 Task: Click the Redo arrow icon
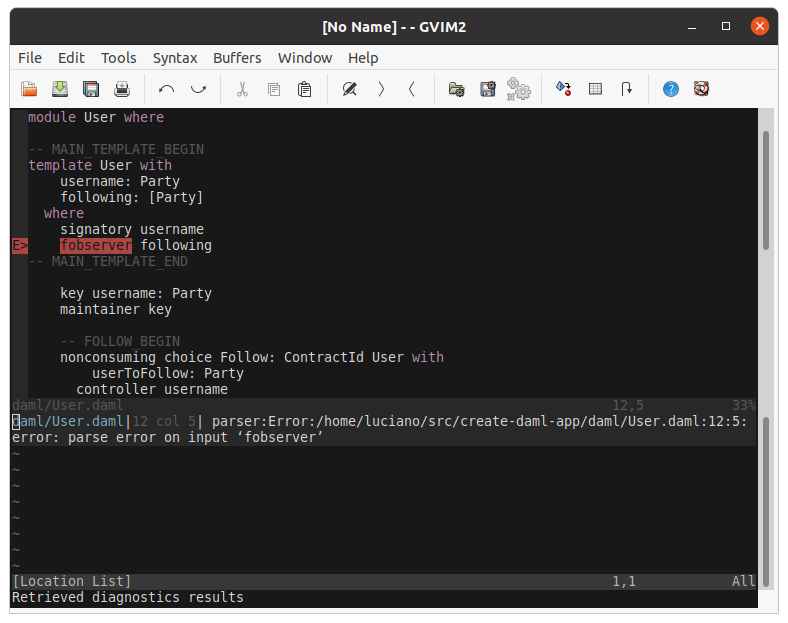[x=198, y=89]
